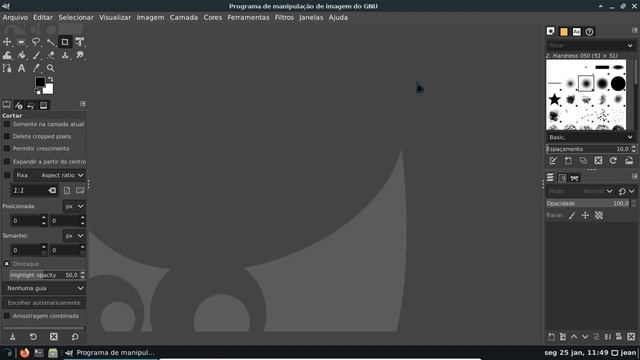Open the tool options panel configuration menu
Viewport: 640px width, 360px height.
[x=83, y=104]
